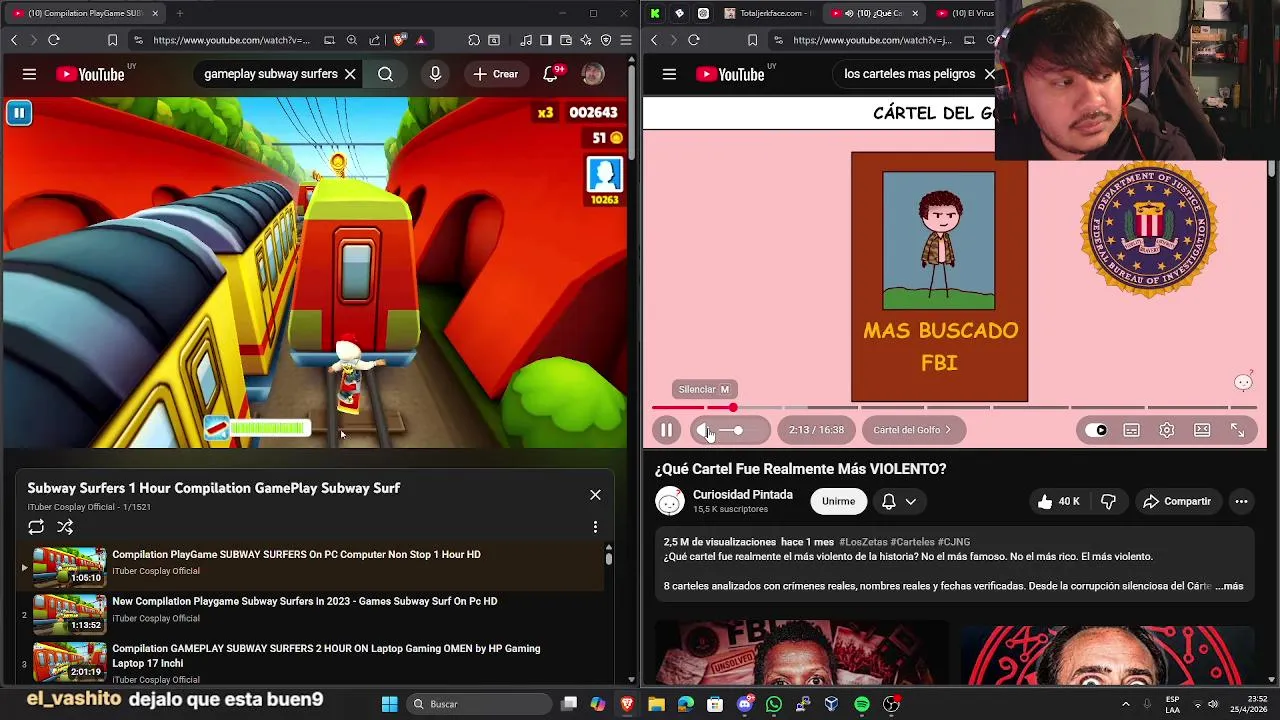Pause the Subway Surfers game with pause icon

(x=19, y=113)
